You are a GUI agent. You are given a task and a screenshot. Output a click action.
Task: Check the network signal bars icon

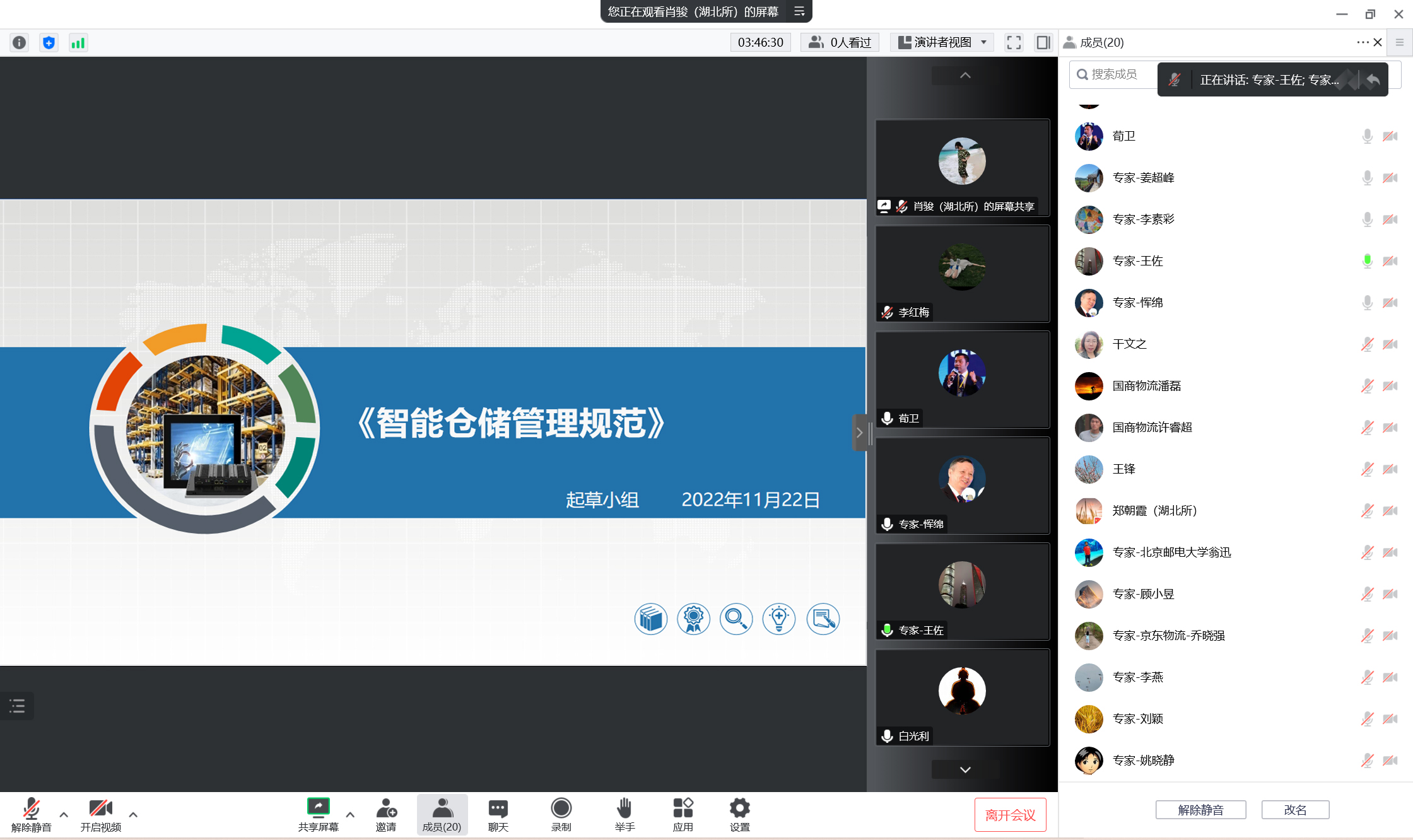tap(78, 42)
